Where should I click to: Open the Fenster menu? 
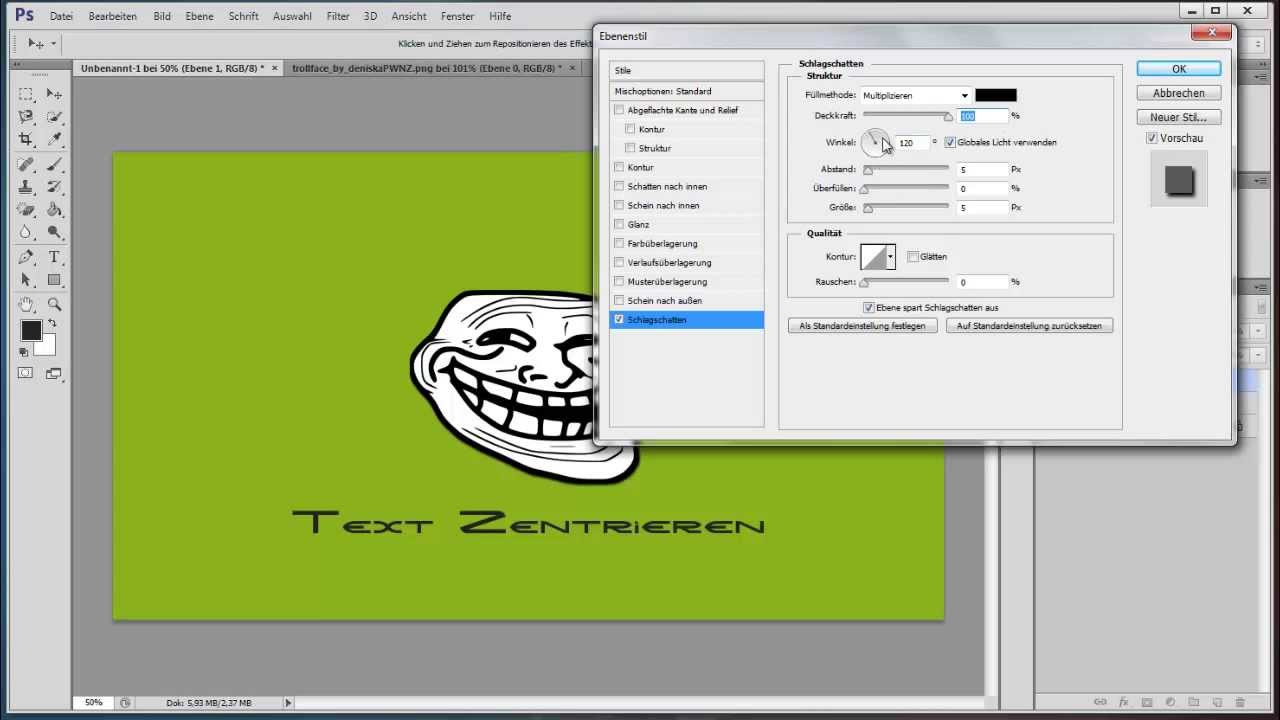pyautogui.click(x=458, y=16)
